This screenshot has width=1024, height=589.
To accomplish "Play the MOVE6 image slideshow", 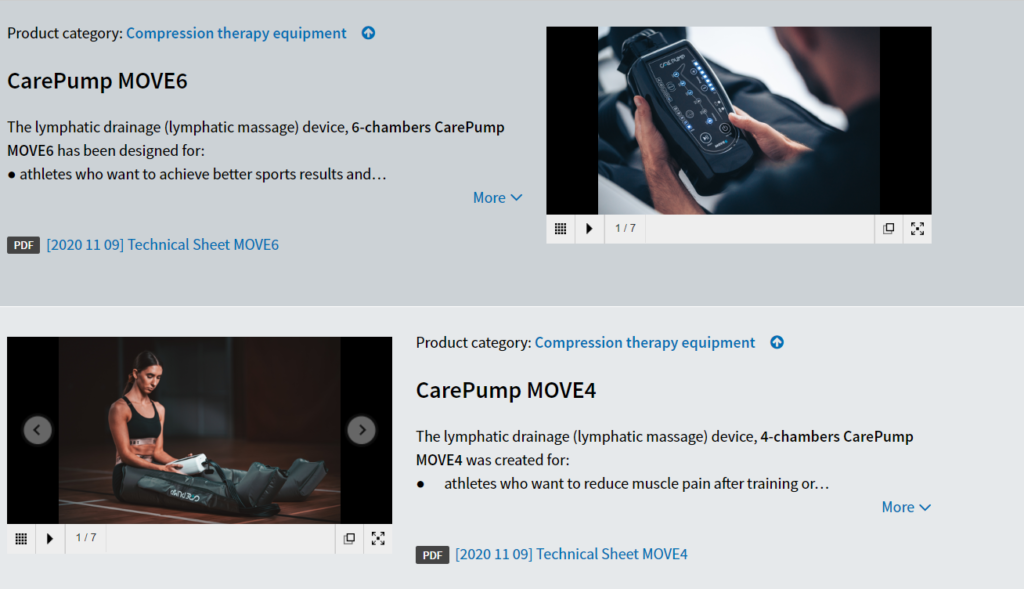I will [x=589, y=229].
